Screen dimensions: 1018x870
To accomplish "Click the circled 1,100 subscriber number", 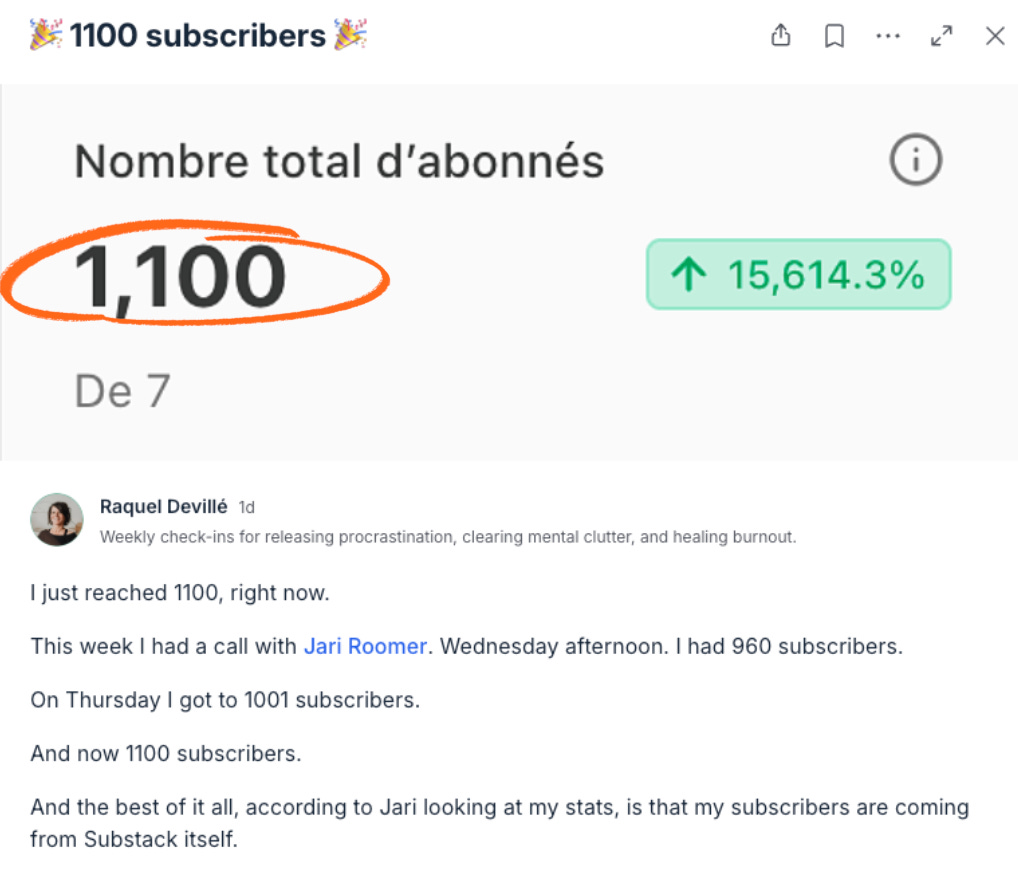I will pyautogui.click(x=180, y=277).
